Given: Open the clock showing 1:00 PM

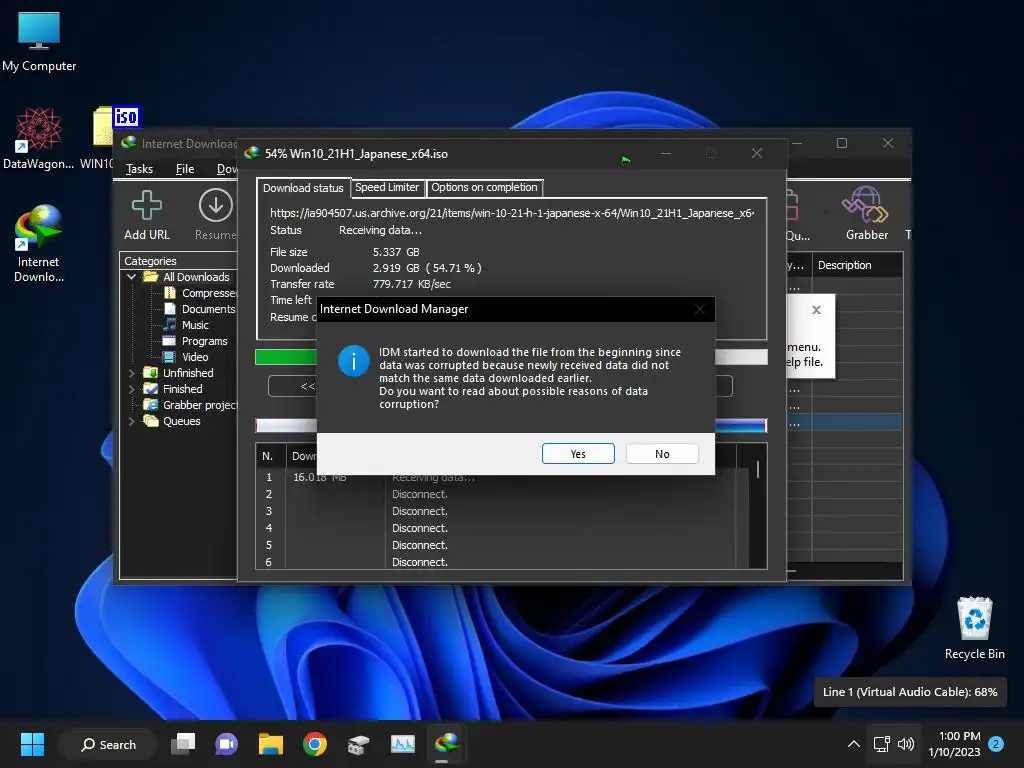Looking at the screenshot, I should [954, 744].
